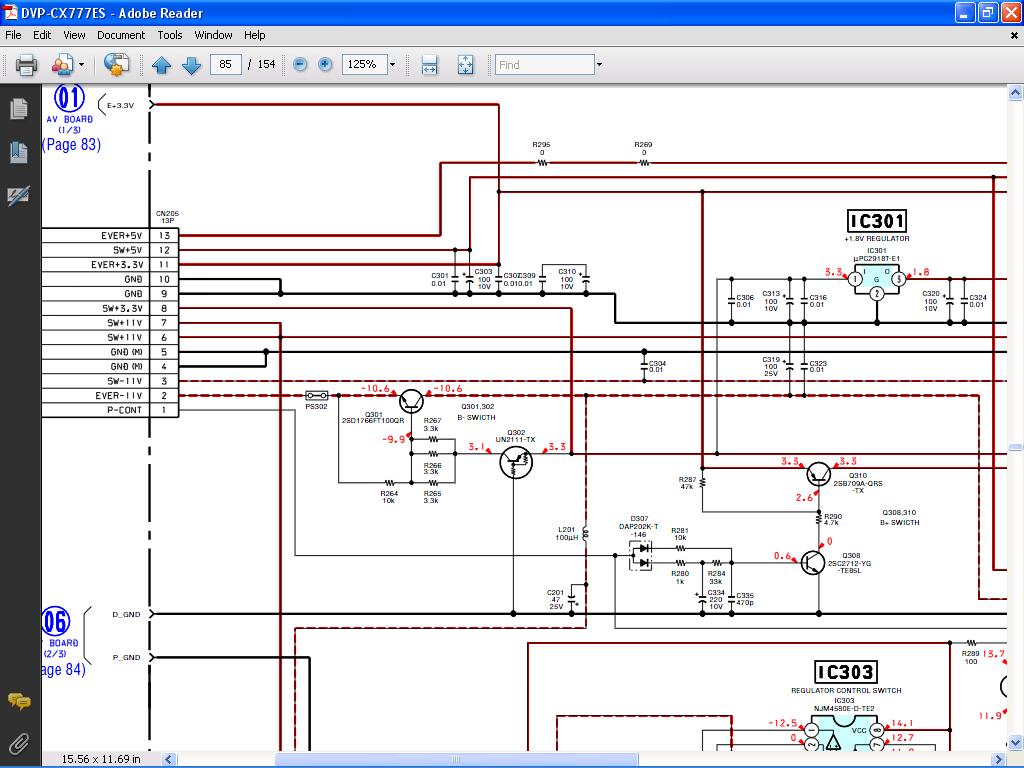Click the P-CONT connector pin row
Viewport: 1024px width, 768px height.
pyautogui.click(x=110, y=410)
